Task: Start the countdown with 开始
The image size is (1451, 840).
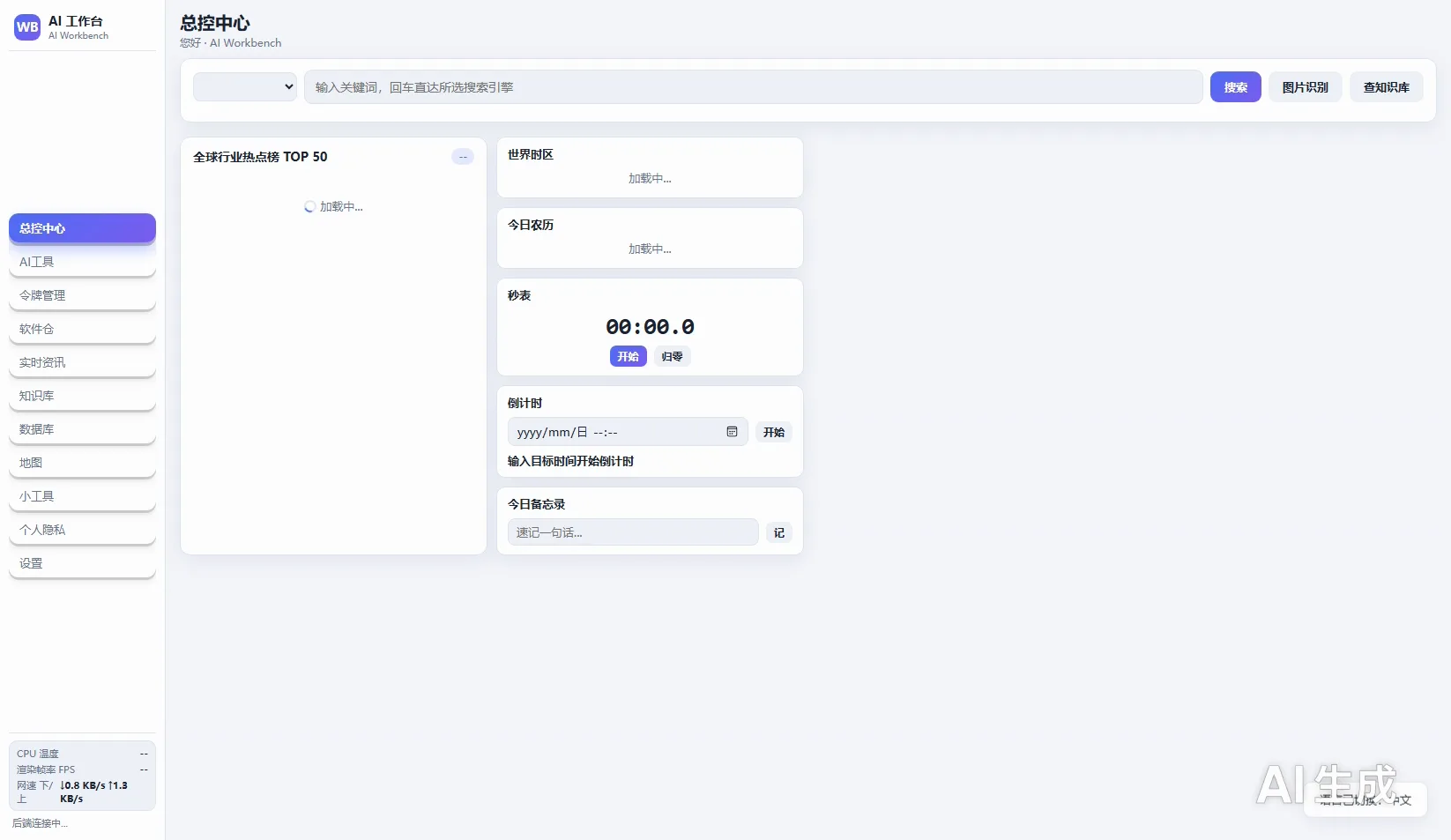Action: 774,432
